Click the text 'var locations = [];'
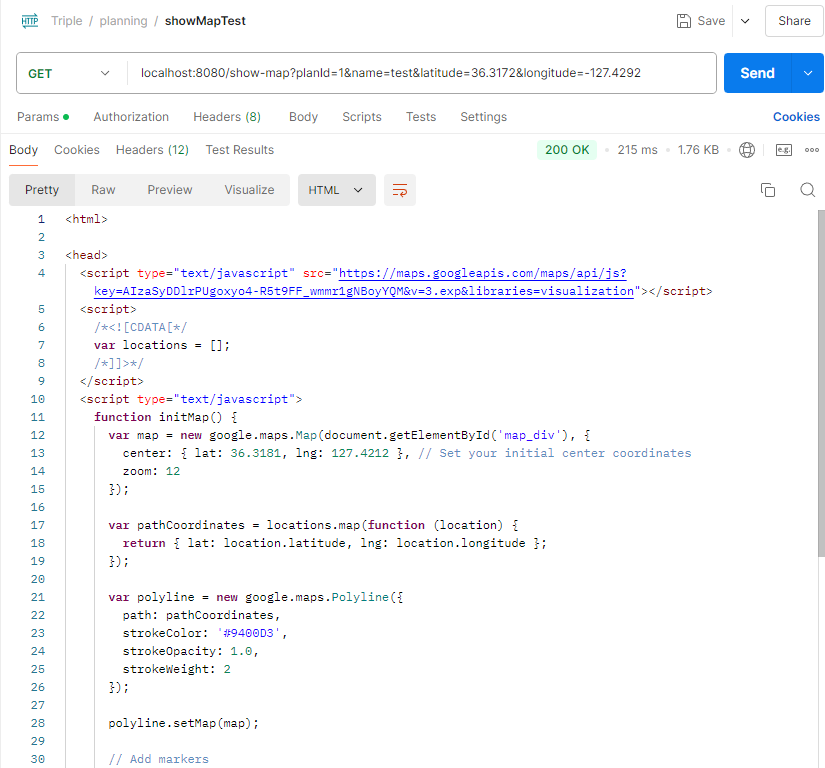This screenshot has width=825, height=768. 162,346
